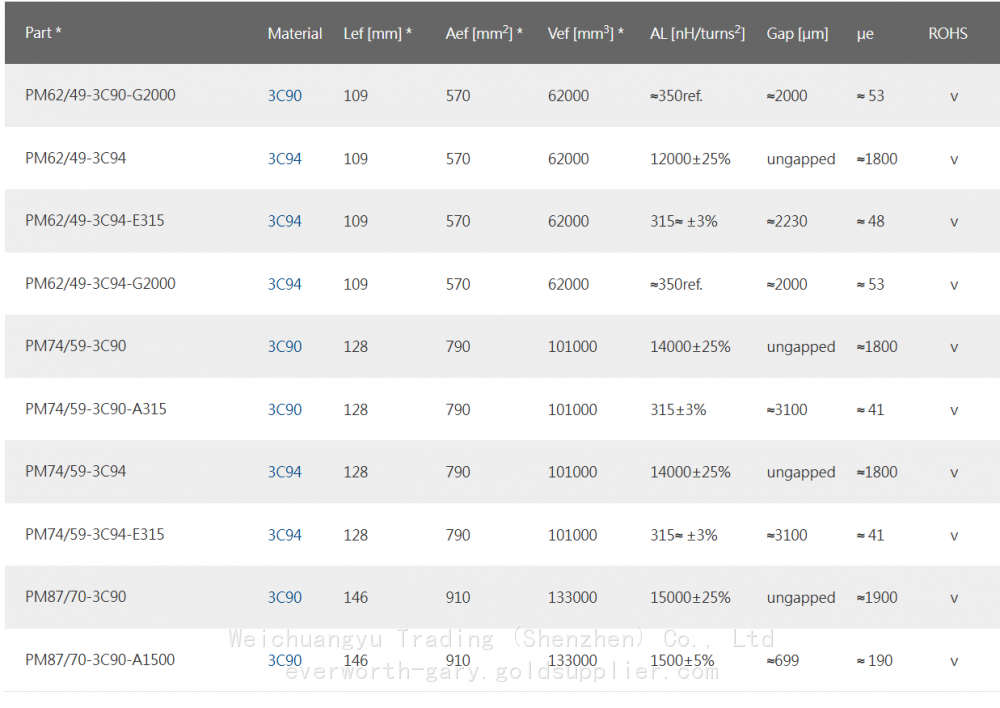Click 3C90 material link for PM87/70-3C90
This screenshot has height=708, width=1000.
point(284,598)
